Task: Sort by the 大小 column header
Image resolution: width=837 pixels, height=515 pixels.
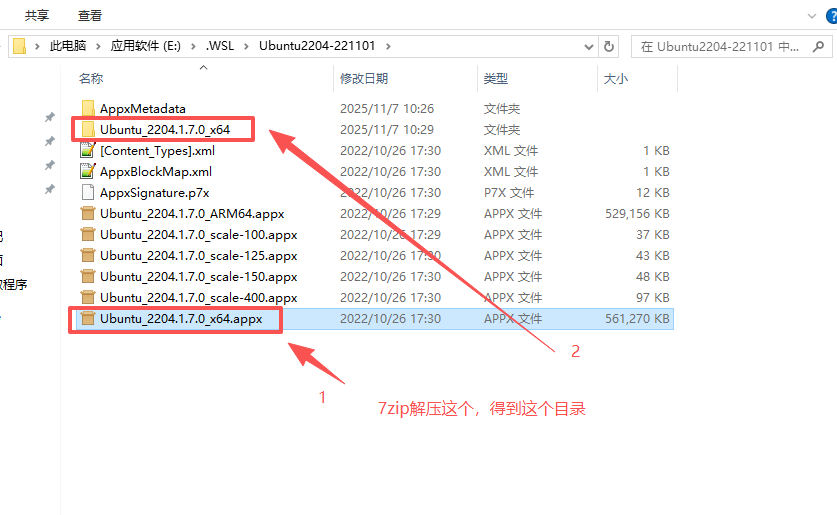Action: [616, 78]
